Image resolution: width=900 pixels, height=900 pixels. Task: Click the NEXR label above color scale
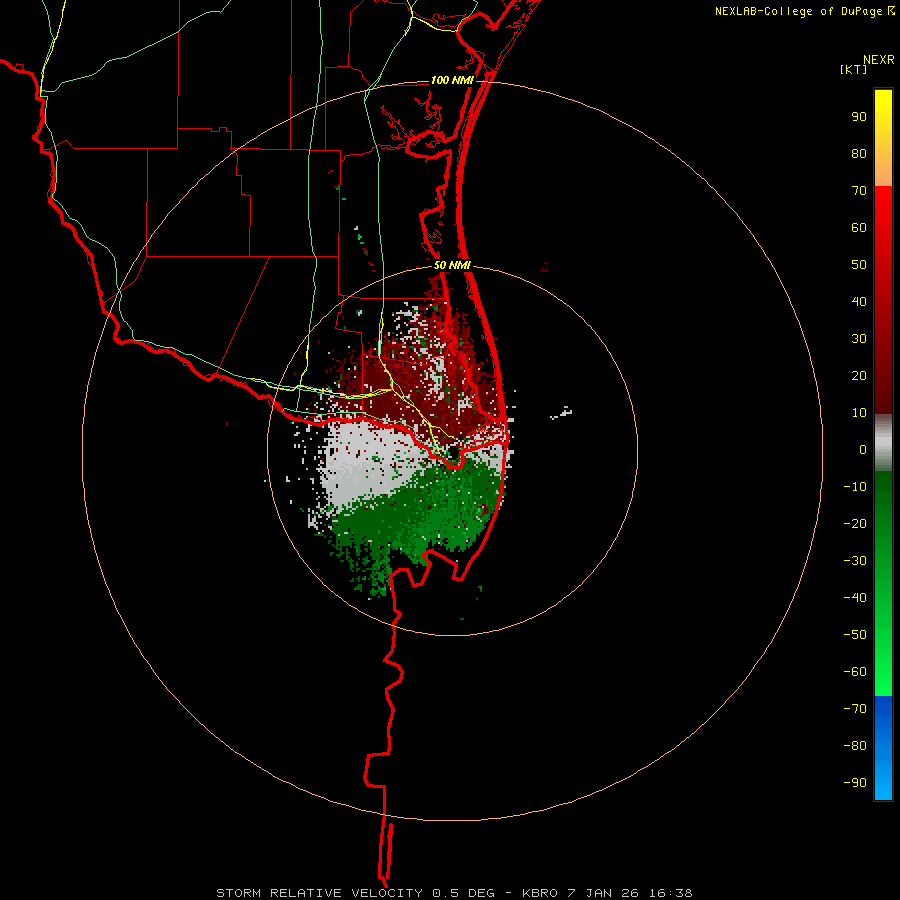[879, 60]
